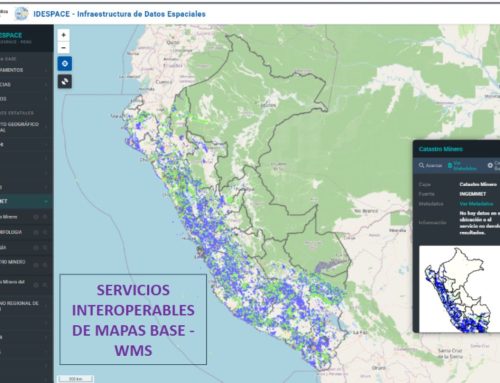Viewport: 500px width, 383px height.
Task: Click the Cuenca label on the map
Action: (164, 82)
